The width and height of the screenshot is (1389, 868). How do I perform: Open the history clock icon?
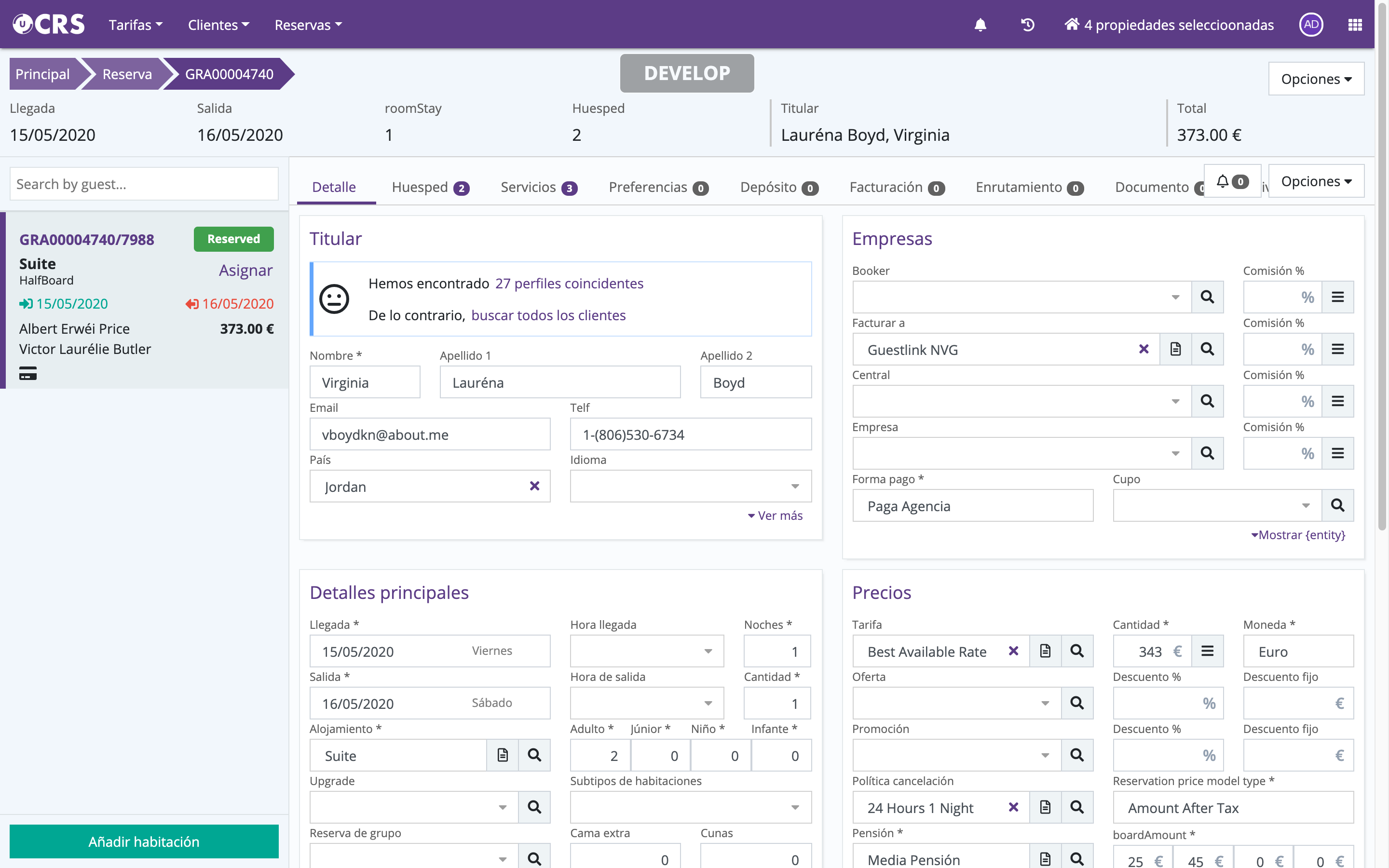tap(1027, 25)
